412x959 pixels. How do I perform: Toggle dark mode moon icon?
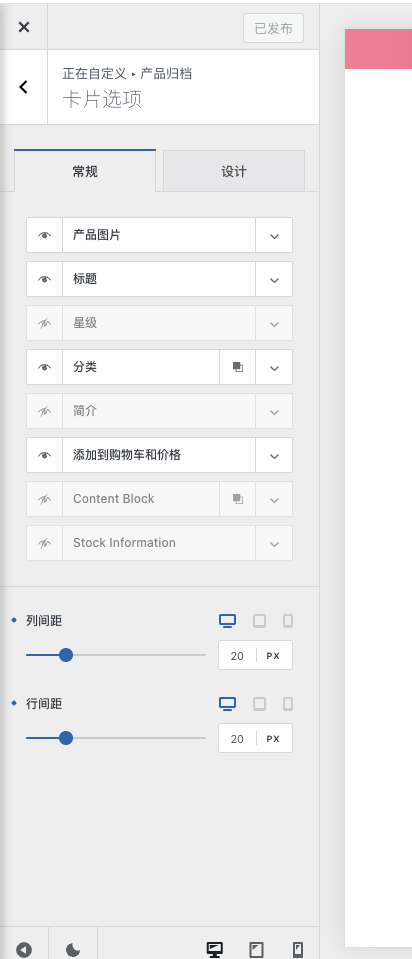(x=73, y=950)
